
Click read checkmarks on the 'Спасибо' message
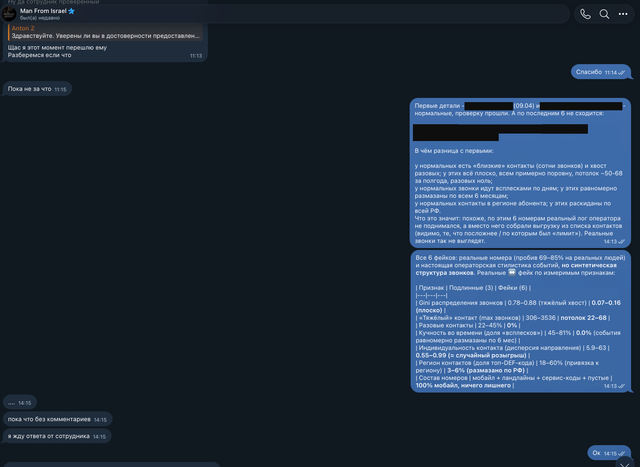622,73
